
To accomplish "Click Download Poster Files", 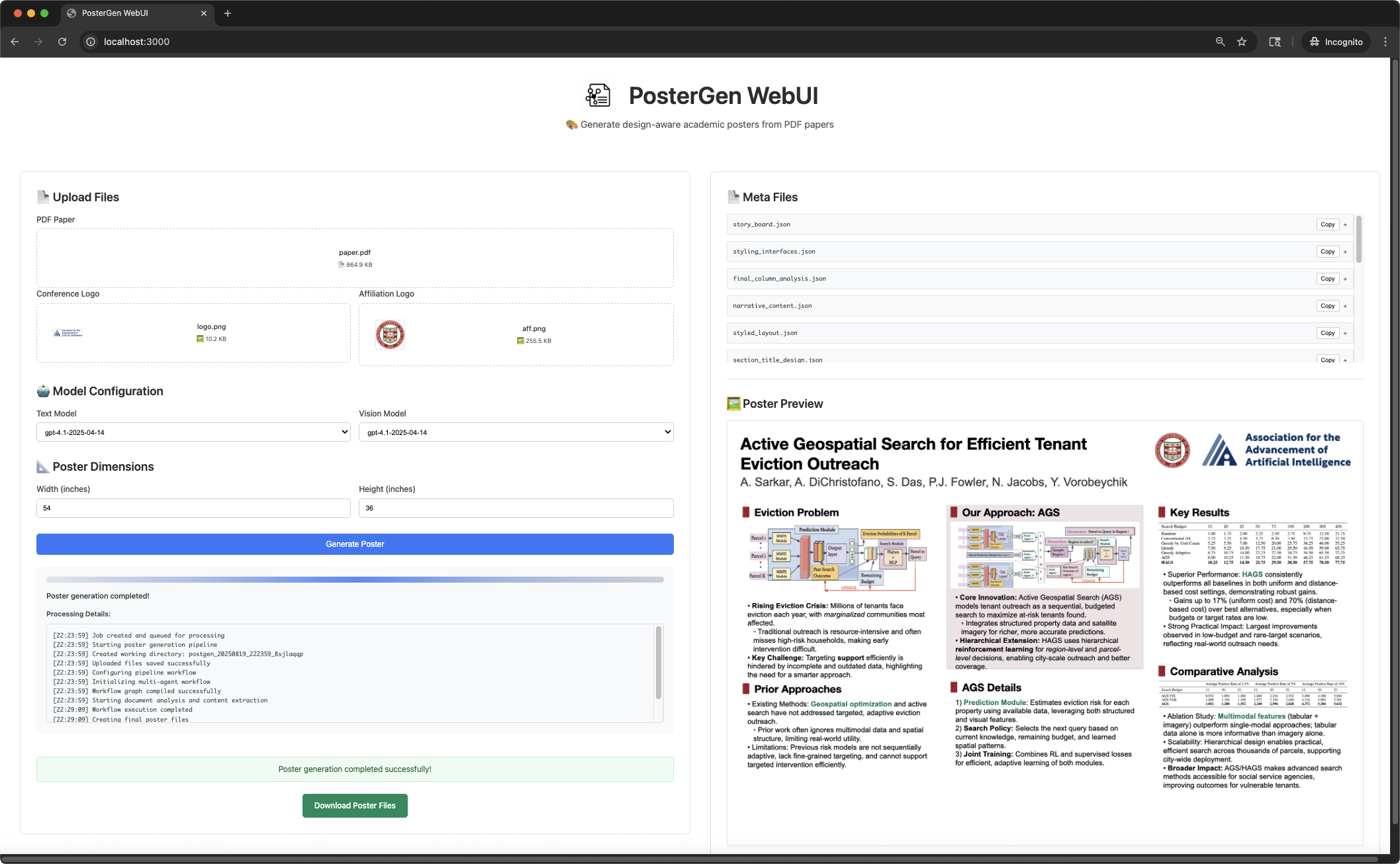I will 355,806.
